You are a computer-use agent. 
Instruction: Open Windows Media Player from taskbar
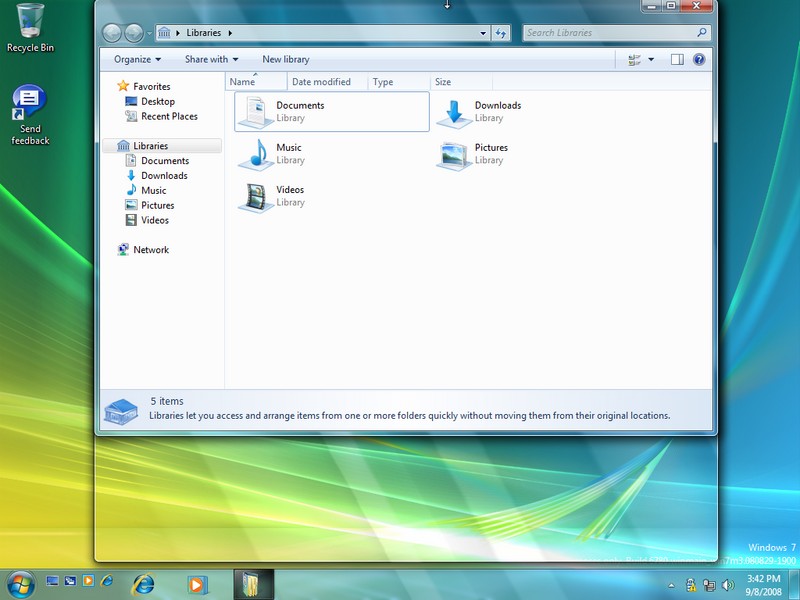click(x=197, y=582)
